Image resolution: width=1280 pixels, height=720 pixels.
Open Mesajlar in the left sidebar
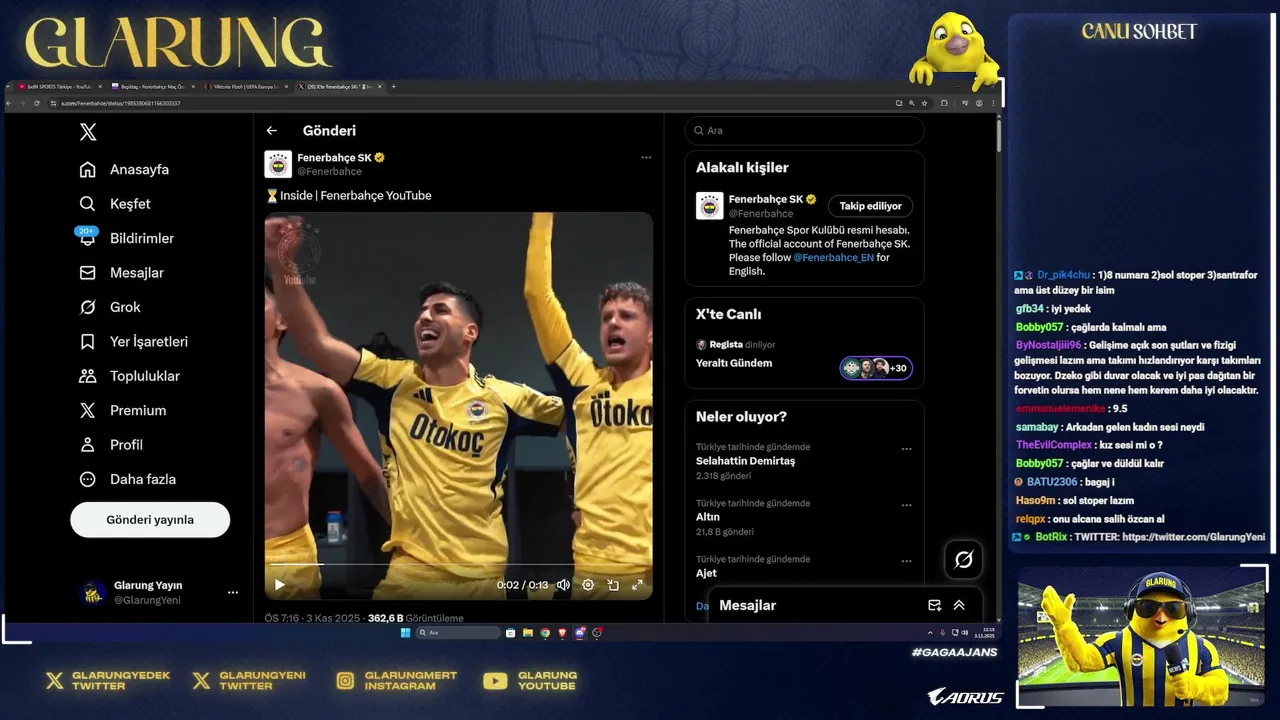122,272
